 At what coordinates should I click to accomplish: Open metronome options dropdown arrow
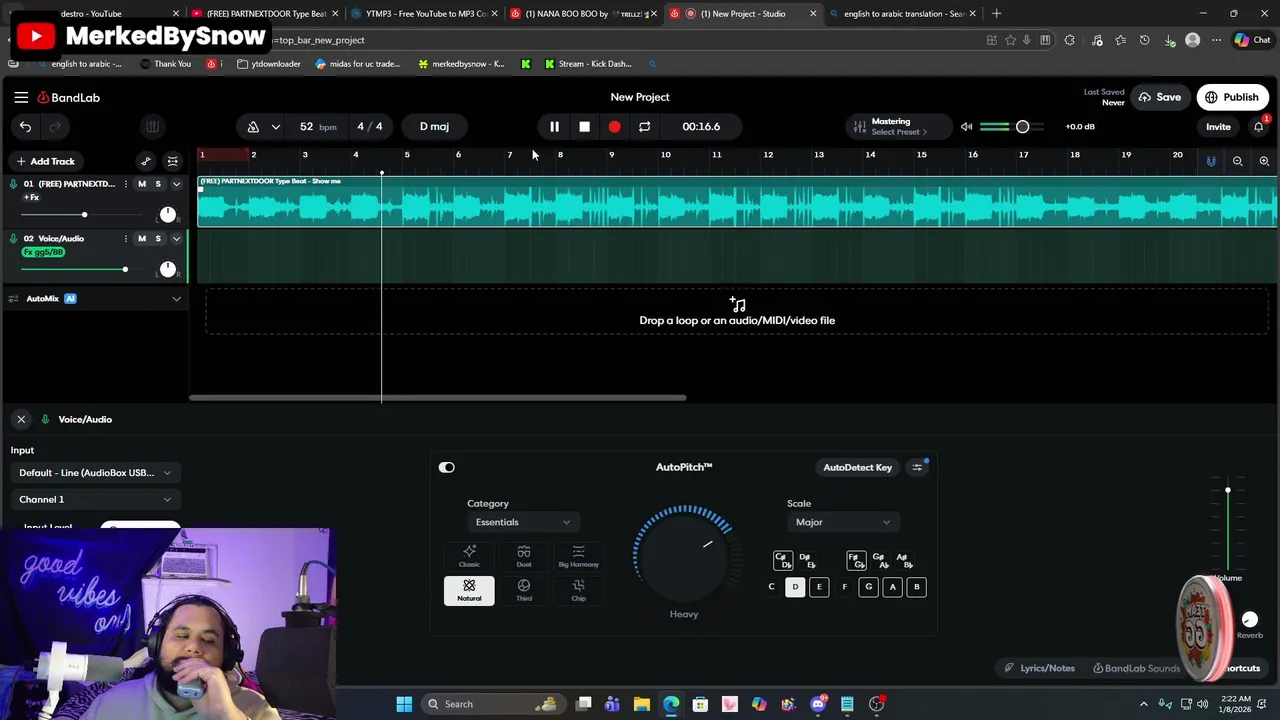(276, 127)
